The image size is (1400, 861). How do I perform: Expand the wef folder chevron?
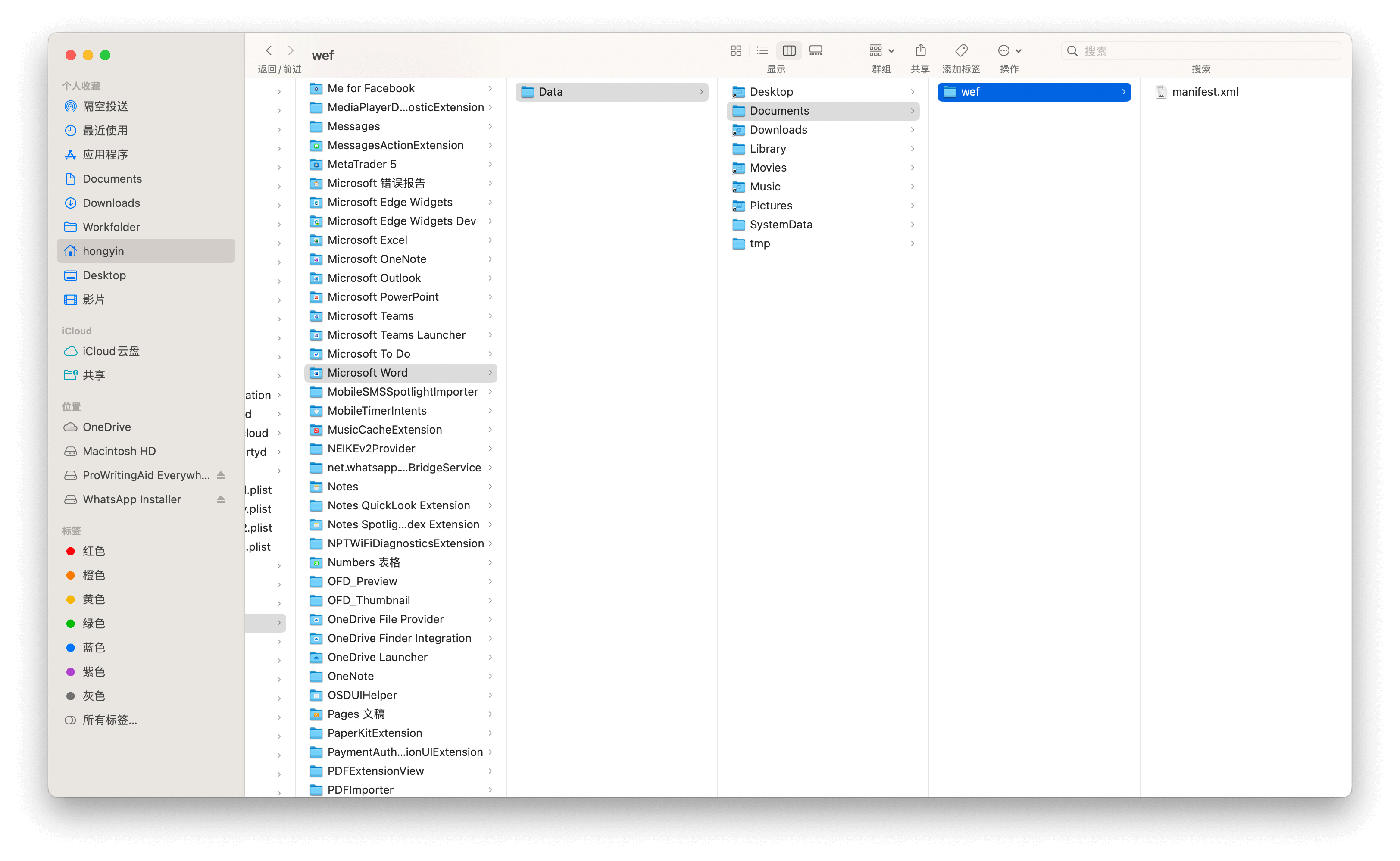point(1124,92)
